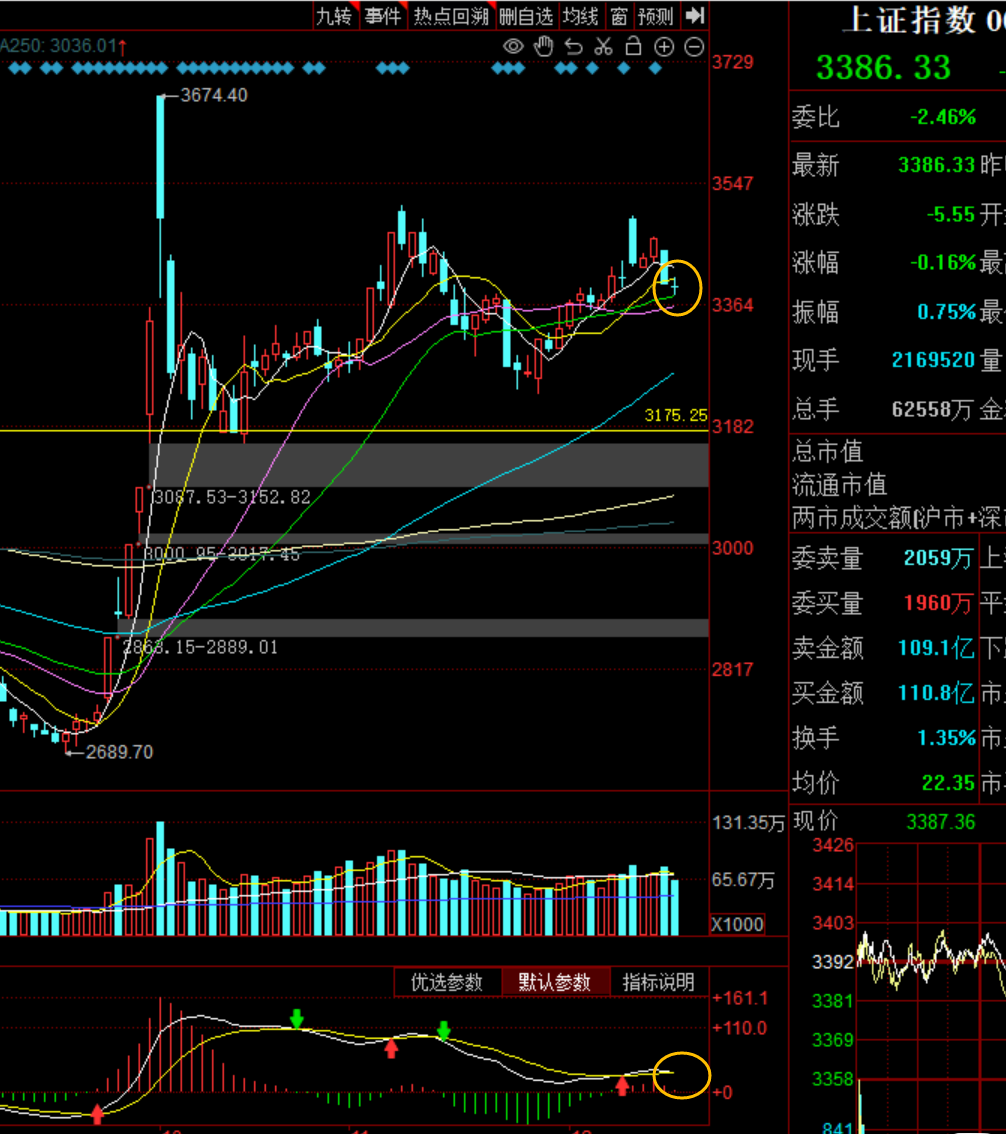Viewport: 1006px width, 1134px height.
Task: Click the 上证指数 index title
Action: [x=909, y=20]
